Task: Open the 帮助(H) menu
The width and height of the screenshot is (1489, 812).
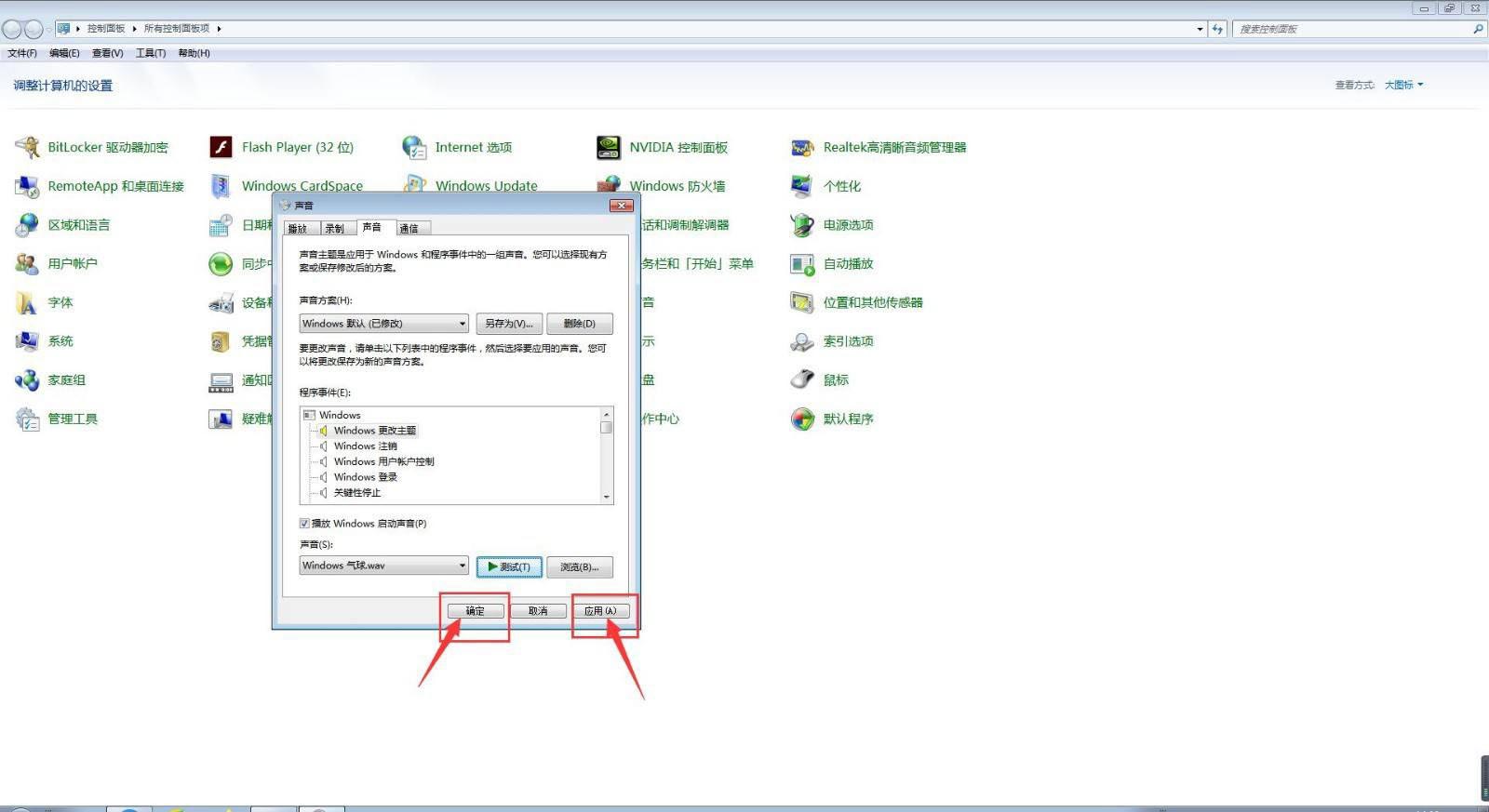Action: [x=194, y=53]
